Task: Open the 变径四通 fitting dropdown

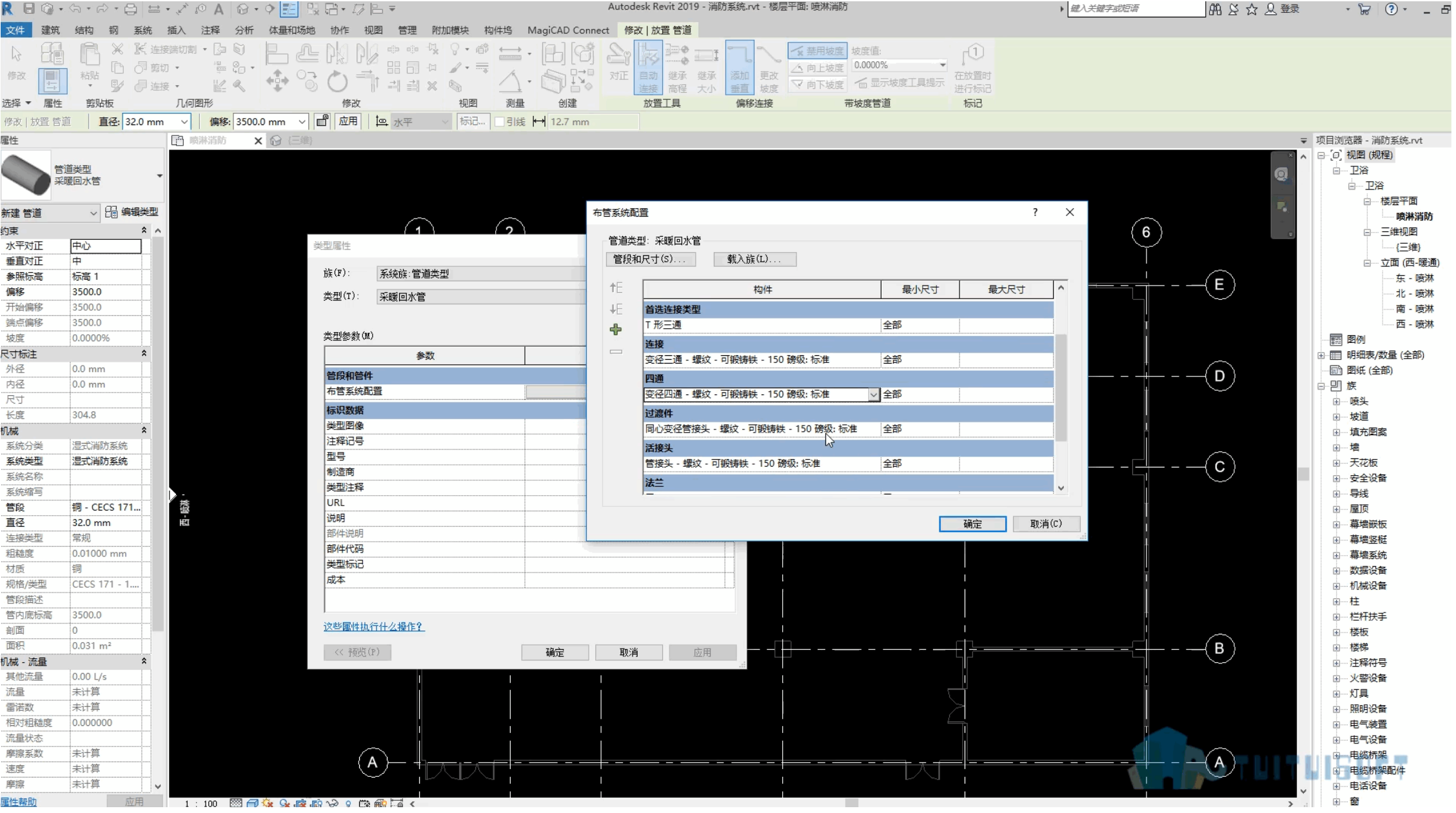Action: [x=873, y=394]
